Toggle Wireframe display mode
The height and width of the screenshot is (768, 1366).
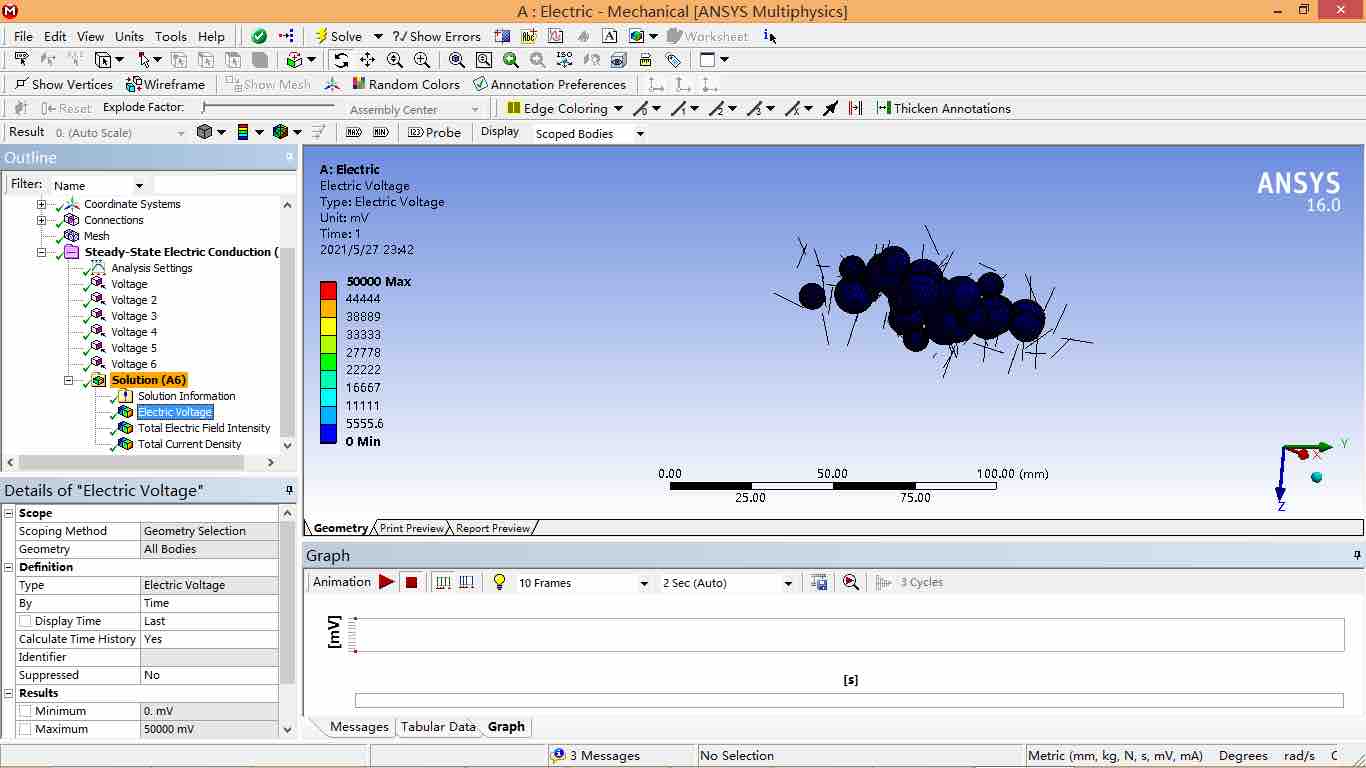[165, 84]
